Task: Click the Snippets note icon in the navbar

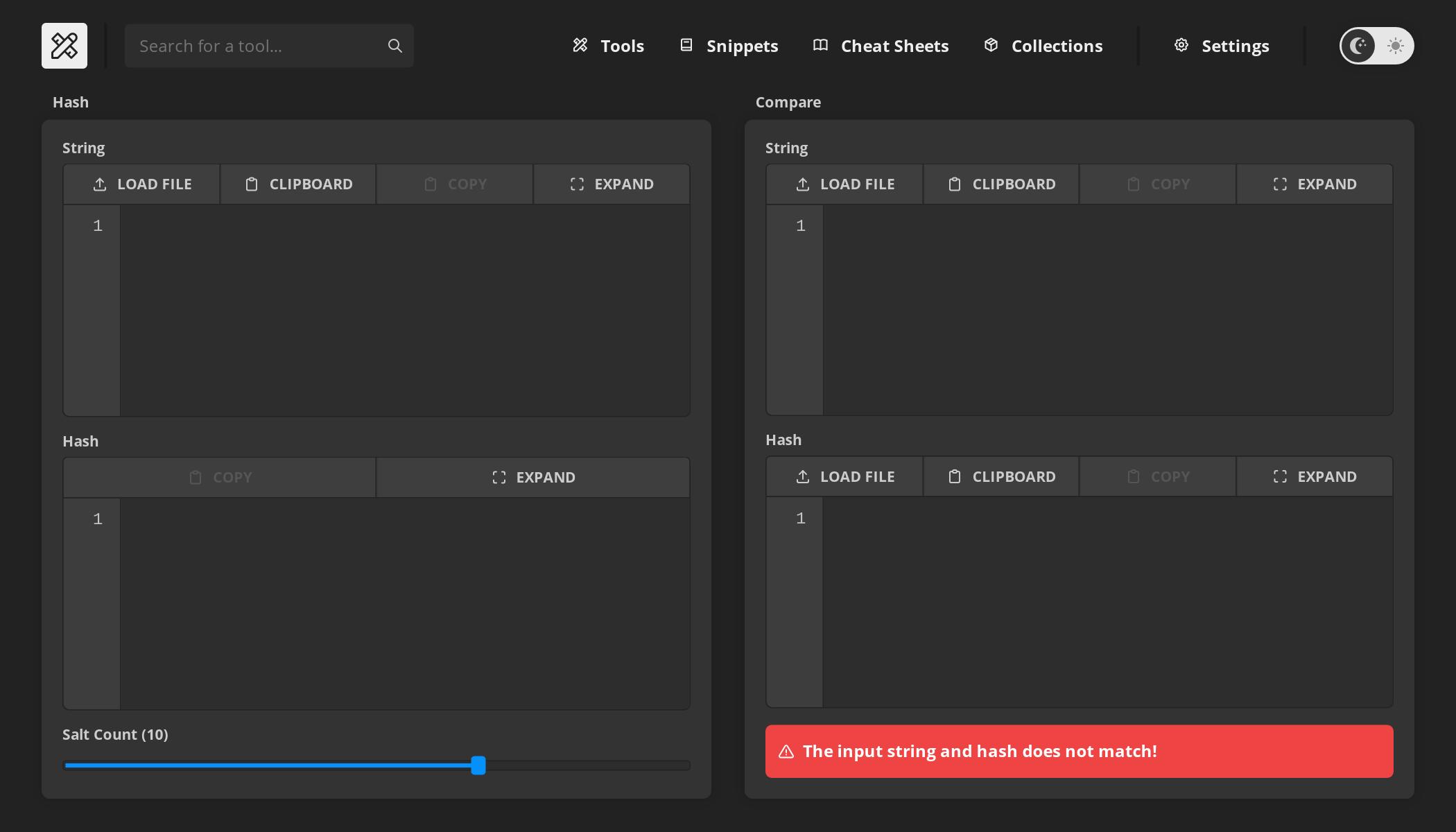Action: click(x=686, y=45)
